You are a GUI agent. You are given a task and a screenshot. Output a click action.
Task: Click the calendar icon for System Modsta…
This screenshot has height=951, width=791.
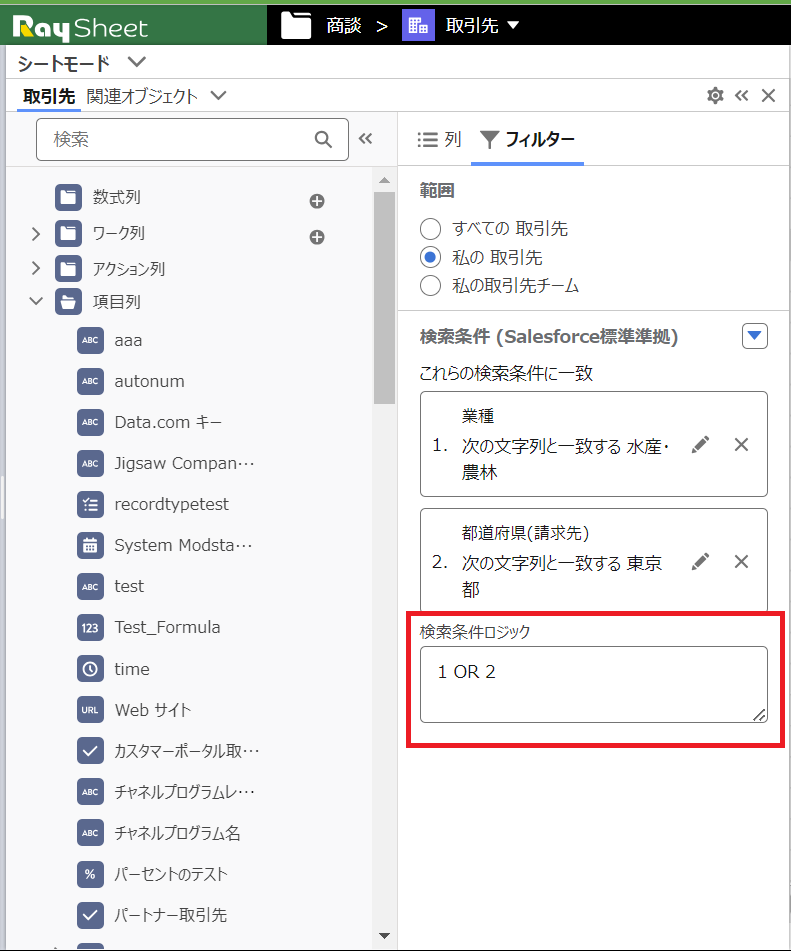[90, 545]
